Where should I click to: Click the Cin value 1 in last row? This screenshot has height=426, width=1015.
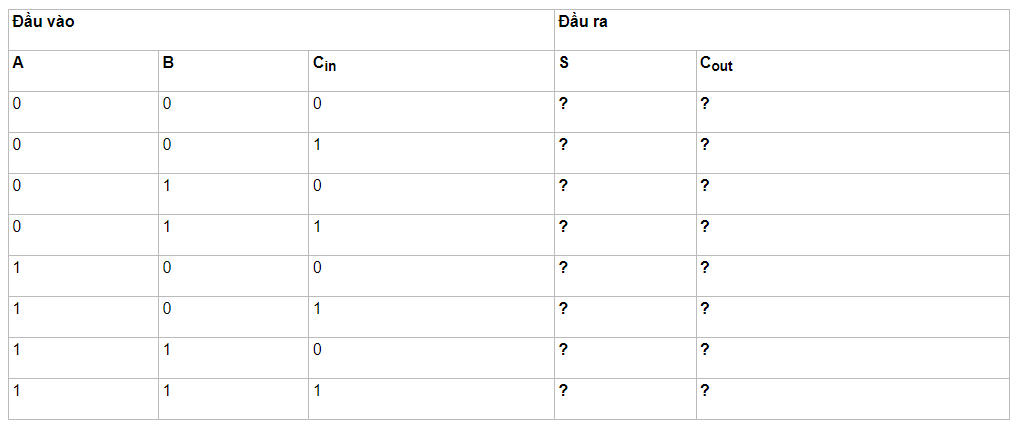coord(317,391)
